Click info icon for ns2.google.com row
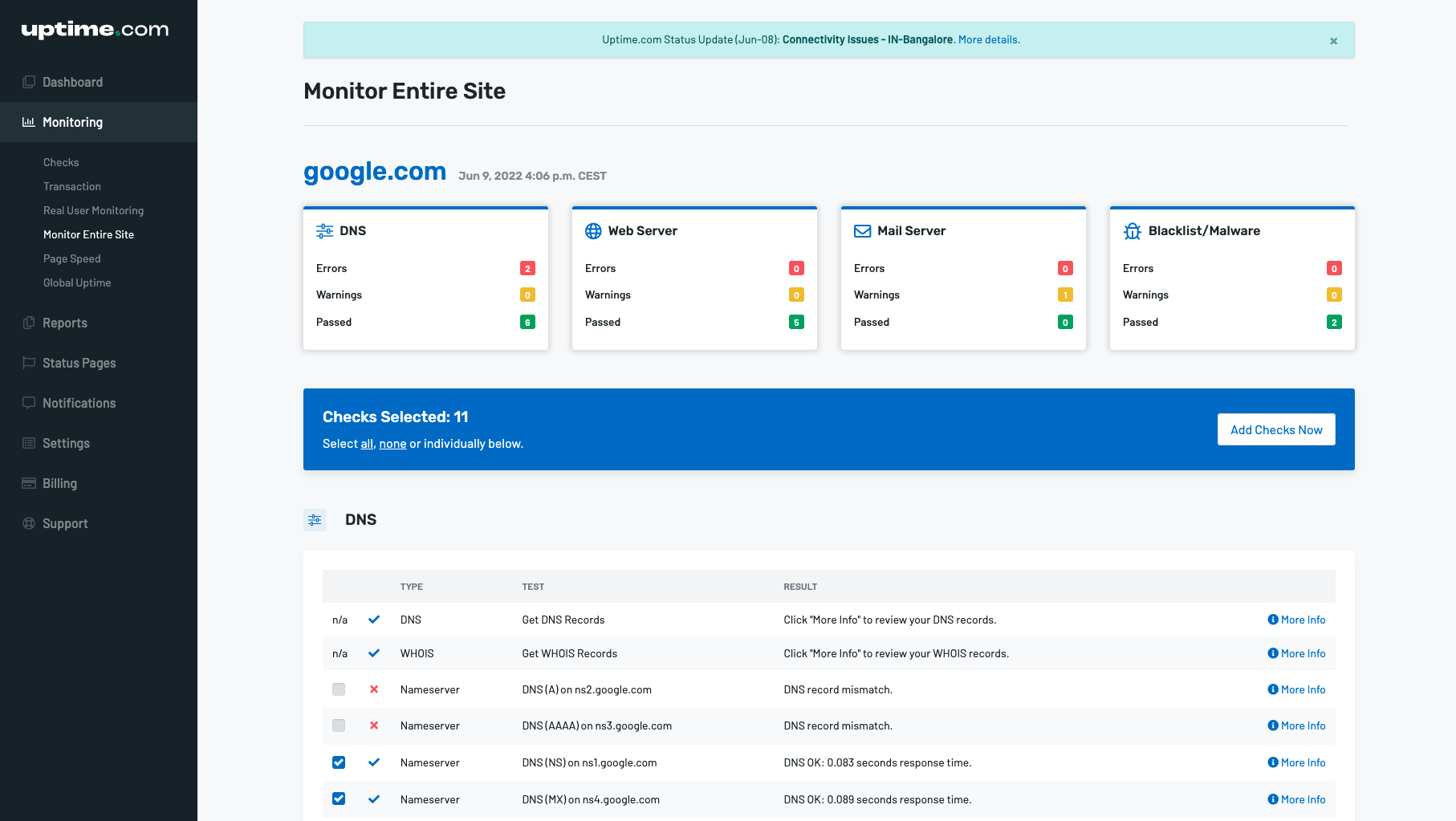This screenshot has width=1456, height=821. pos(1273,689)
